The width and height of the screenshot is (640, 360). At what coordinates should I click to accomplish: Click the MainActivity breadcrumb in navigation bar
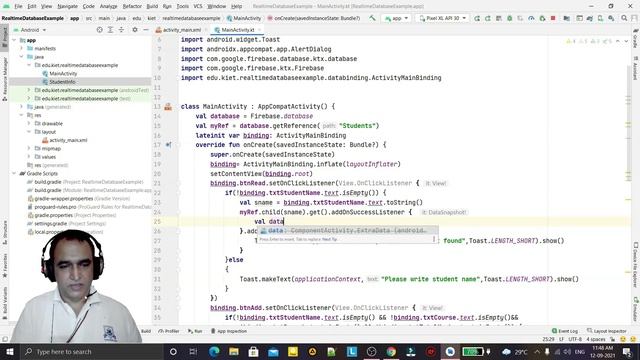(x=244, y=18)
